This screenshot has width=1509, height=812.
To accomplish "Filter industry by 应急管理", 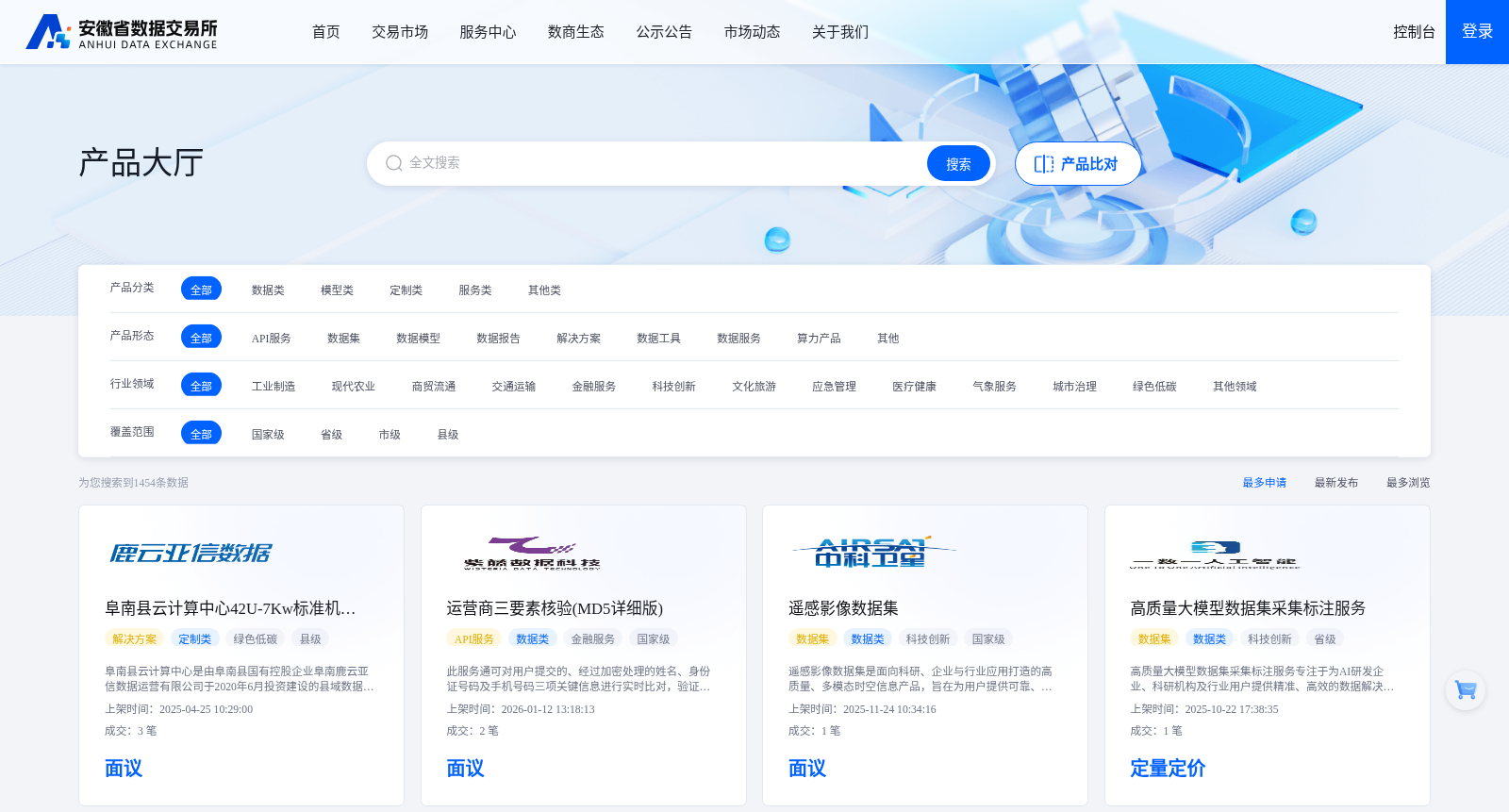I will 835,387.
